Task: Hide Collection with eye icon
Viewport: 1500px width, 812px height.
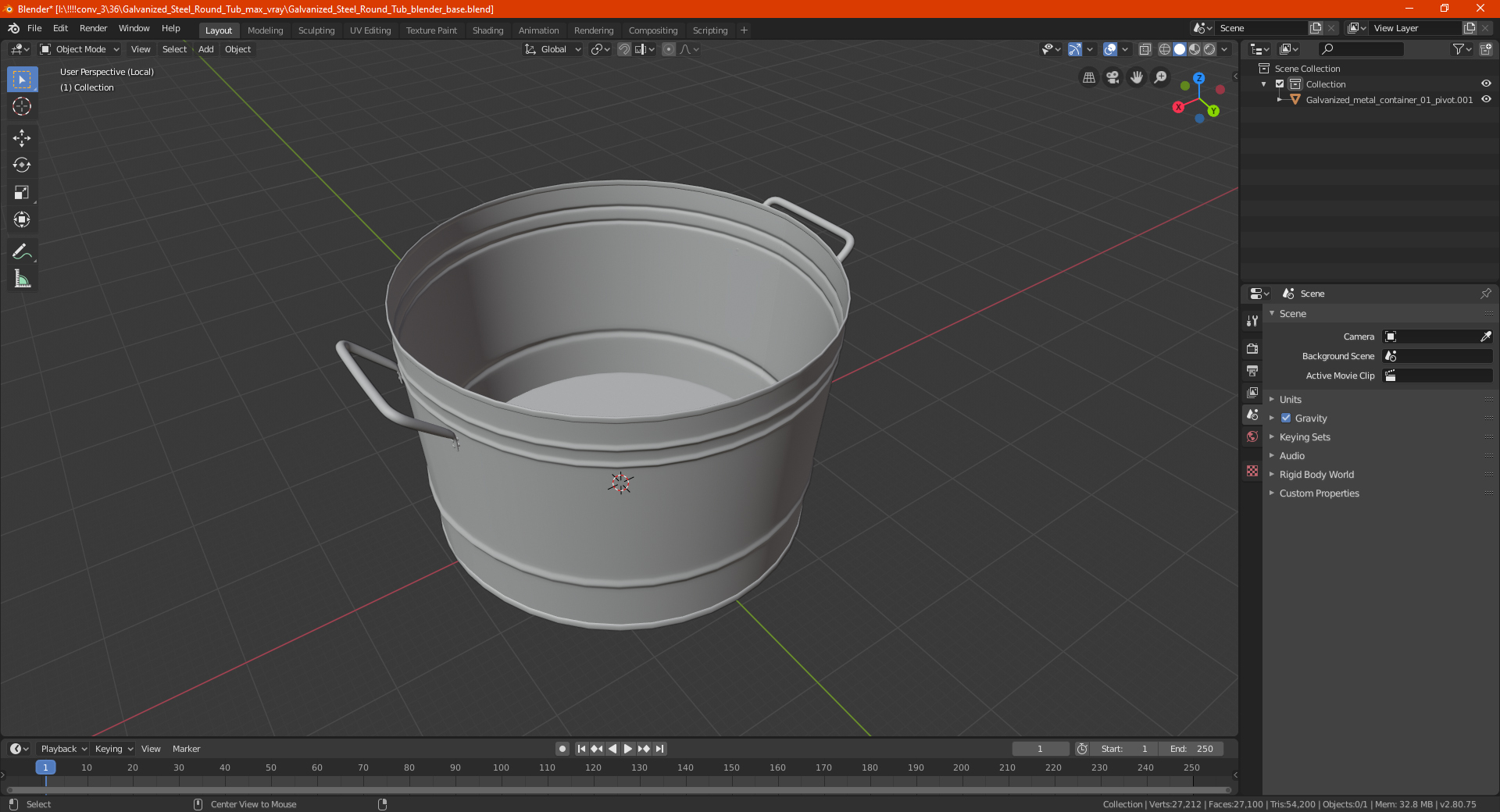Action: (x=1486, y=84)
